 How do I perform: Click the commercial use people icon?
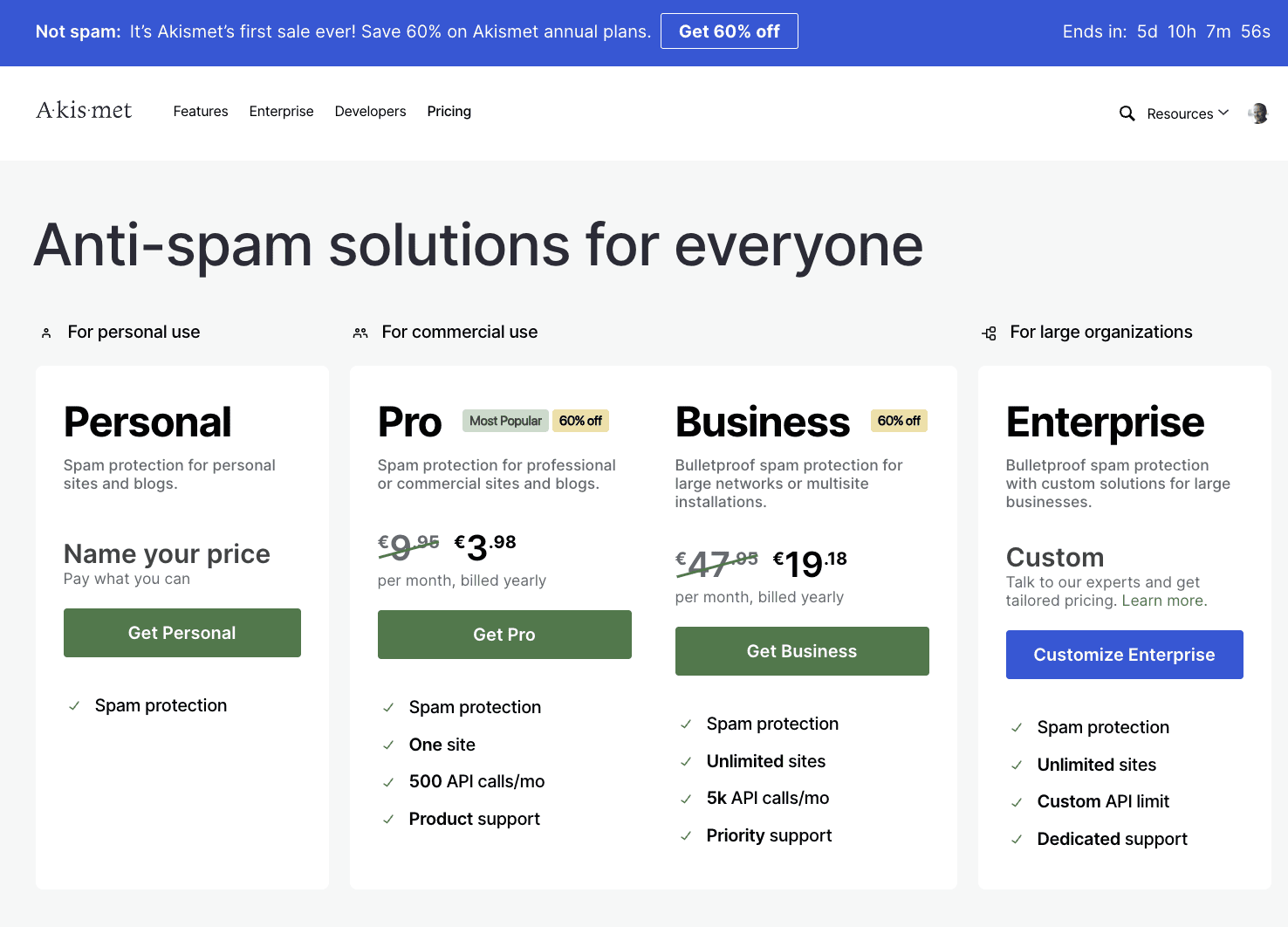pos(360,333)
